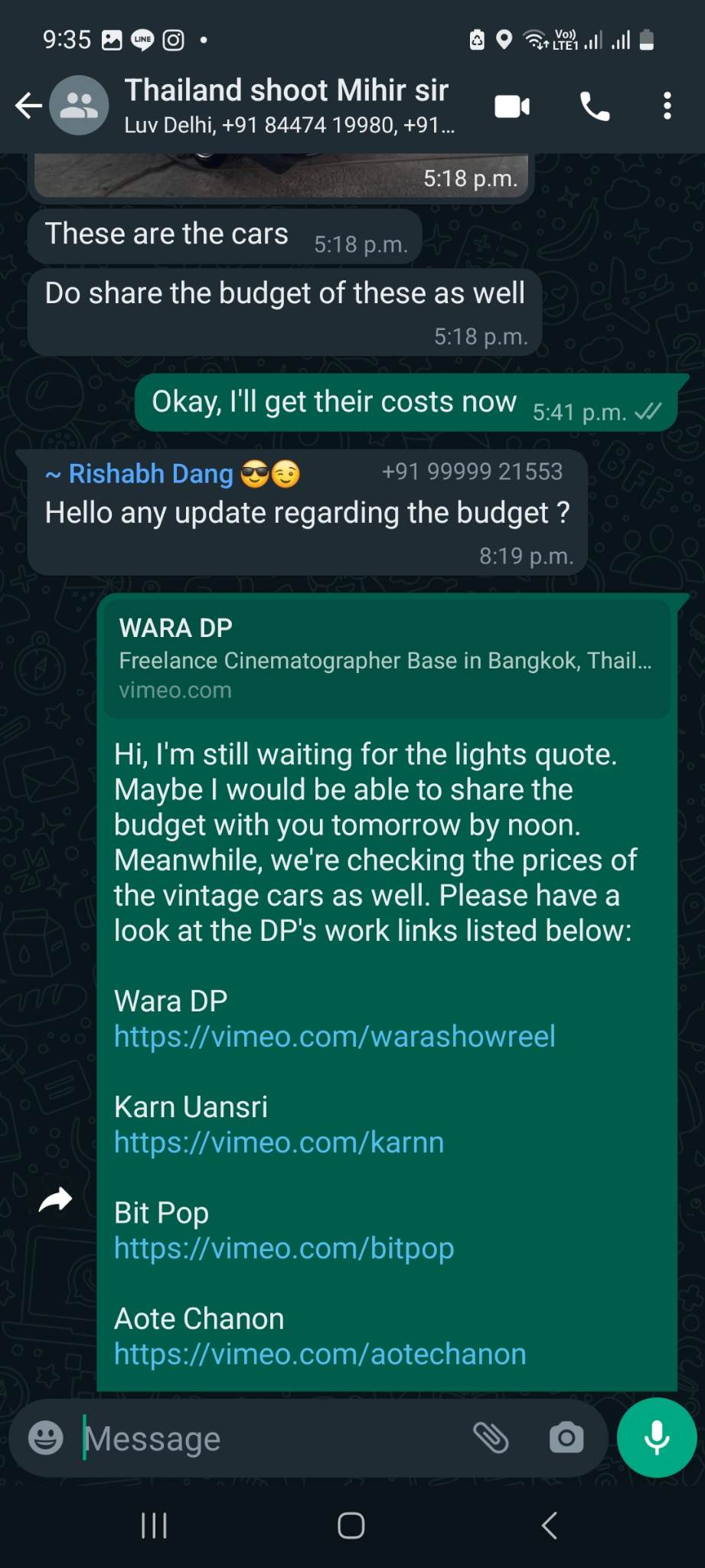Open the vimeo.com/karnn link

pos(279,1142)
